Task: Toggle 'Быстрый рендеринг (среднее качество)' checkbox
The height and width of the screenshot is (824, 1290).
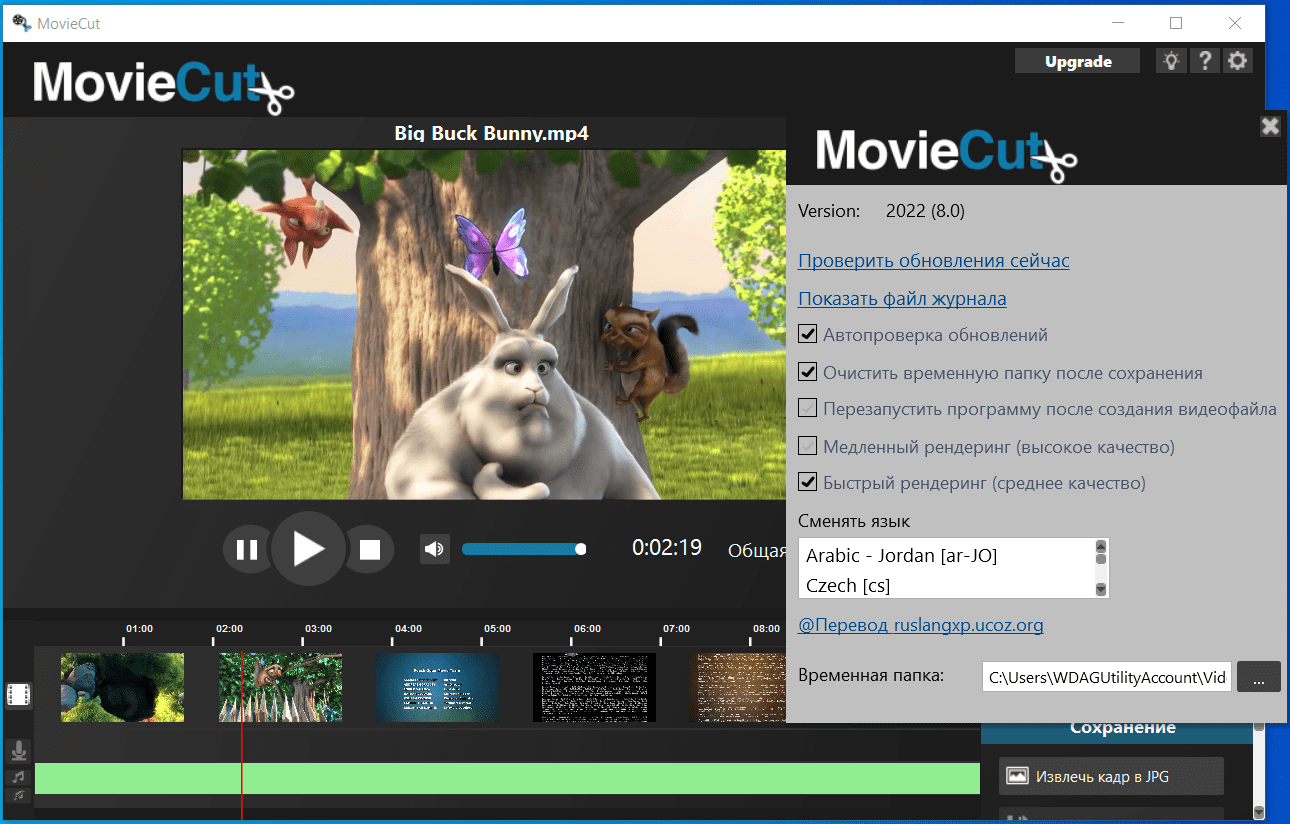Action: pos(808,483)
